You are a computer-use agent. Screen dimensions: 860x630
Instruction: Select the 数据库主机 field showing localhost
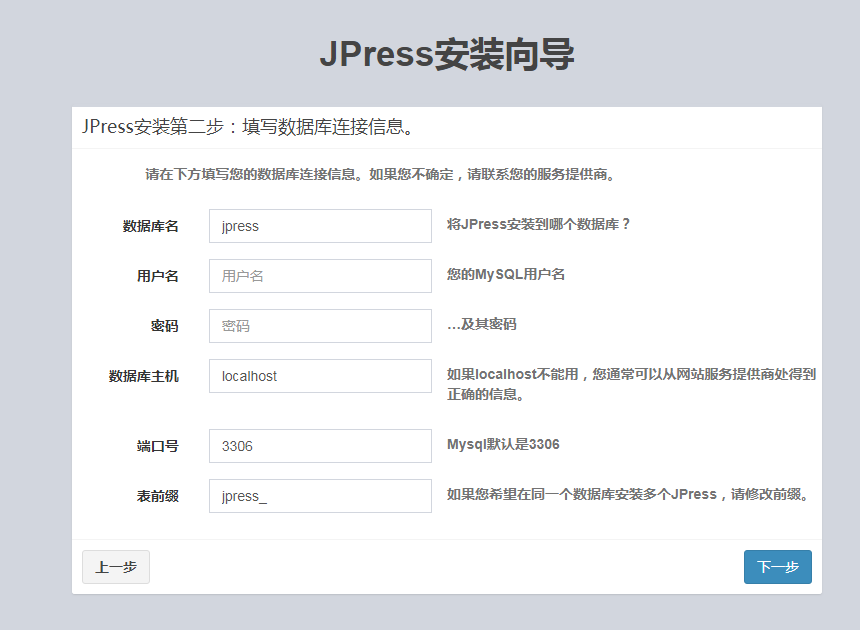[320, 376]
